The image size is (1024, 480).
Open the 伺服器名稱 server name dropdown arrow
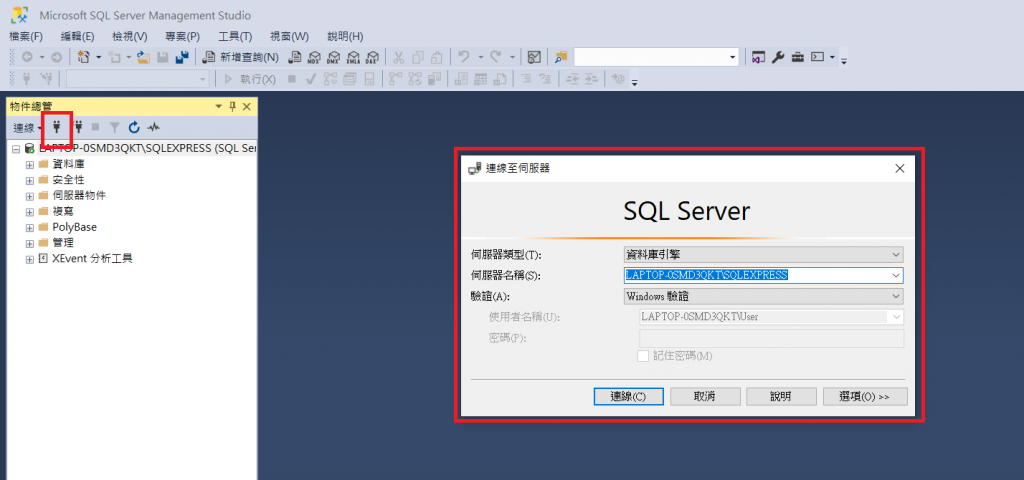[x=896, y=276]
